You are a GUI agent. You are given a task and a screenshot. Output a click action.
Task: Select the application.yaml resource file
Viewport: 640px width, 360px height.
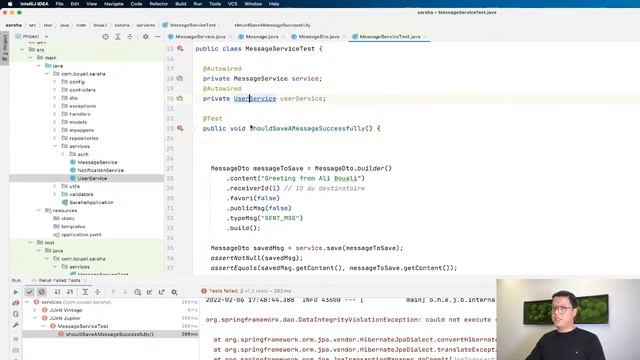tap(81, 235)
